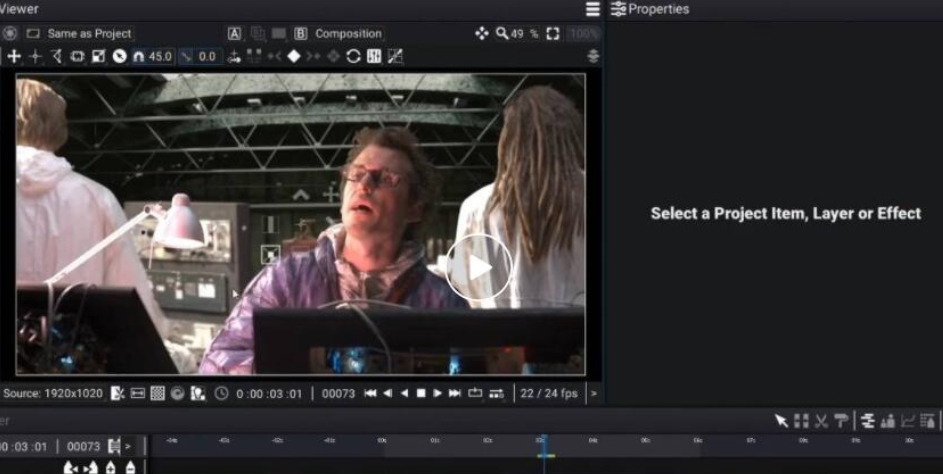The height and width of the screenshot is (474, 943).
Task: Open the Composition view dropdown
Action: click(348, 34)
